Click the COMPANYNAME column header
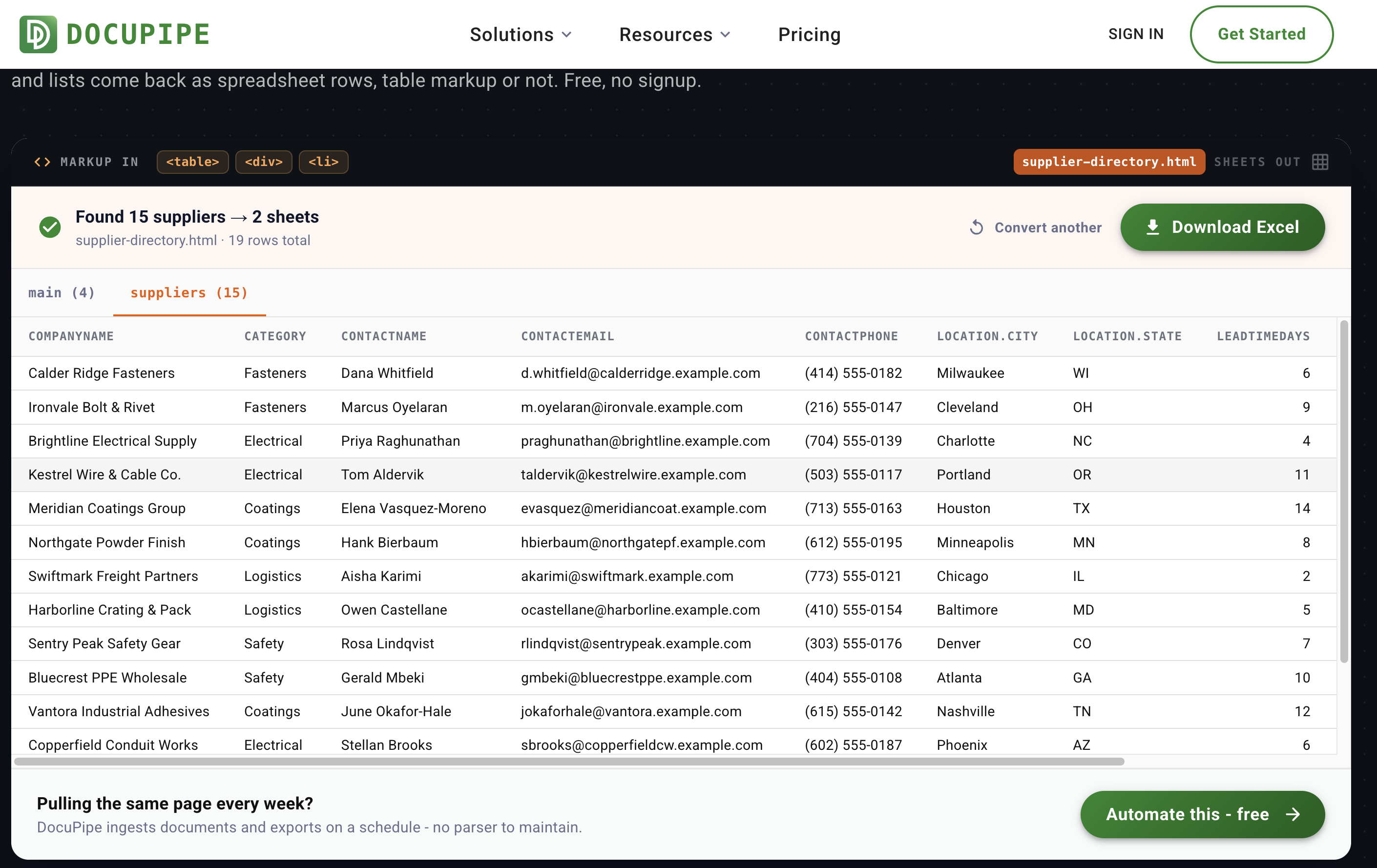This screenshot has height=868, width=1377. (71, 336)
